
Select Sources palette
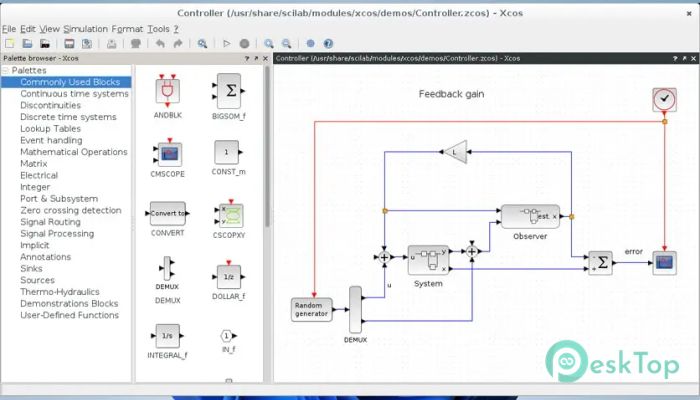(38, 280)
